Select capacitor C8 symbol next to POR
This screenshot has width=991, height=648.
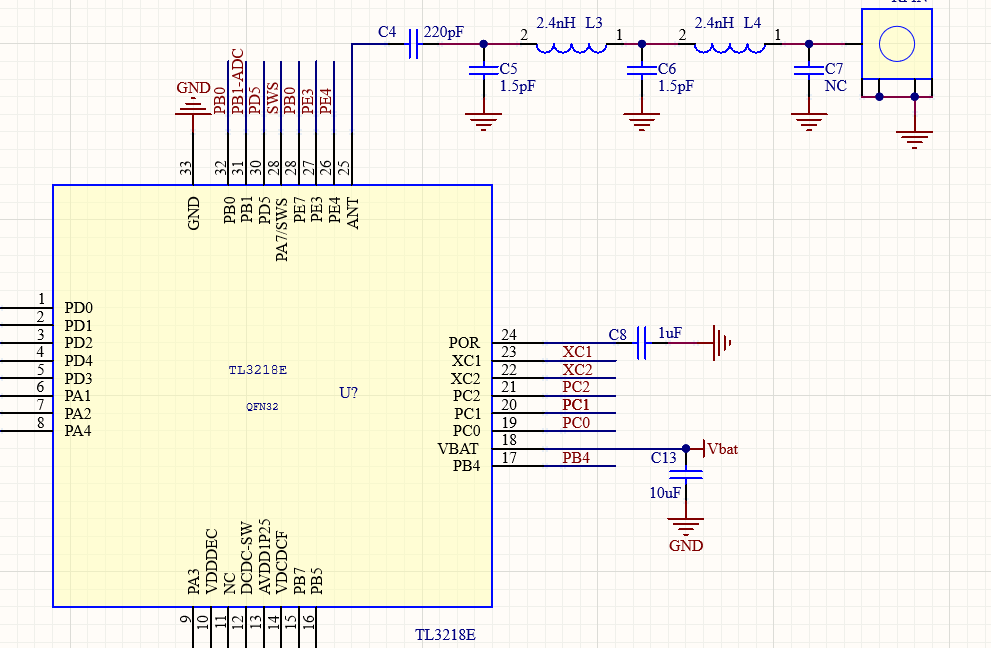[642, 344]
